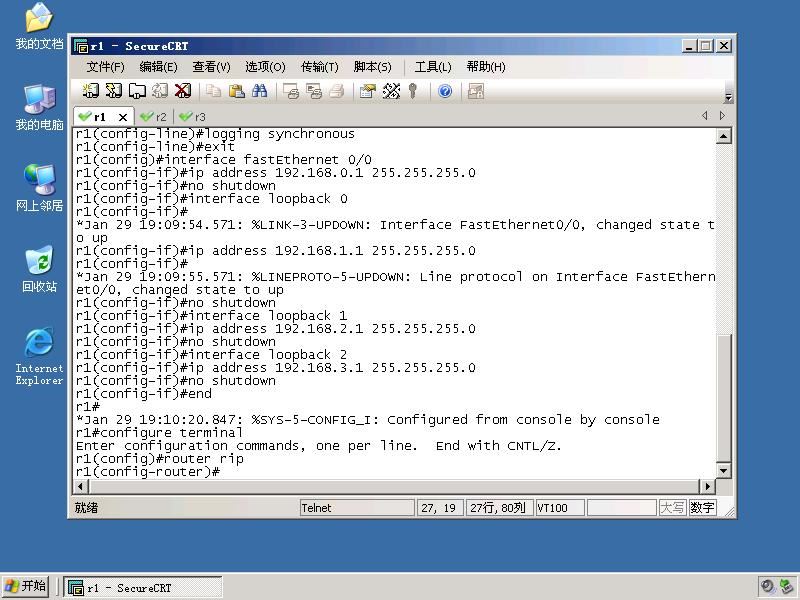The width and height of the screenshot is (800, 600).
Task: Click the Find binoculars icon
Action: pyautogui.click(x=259, y=91)
